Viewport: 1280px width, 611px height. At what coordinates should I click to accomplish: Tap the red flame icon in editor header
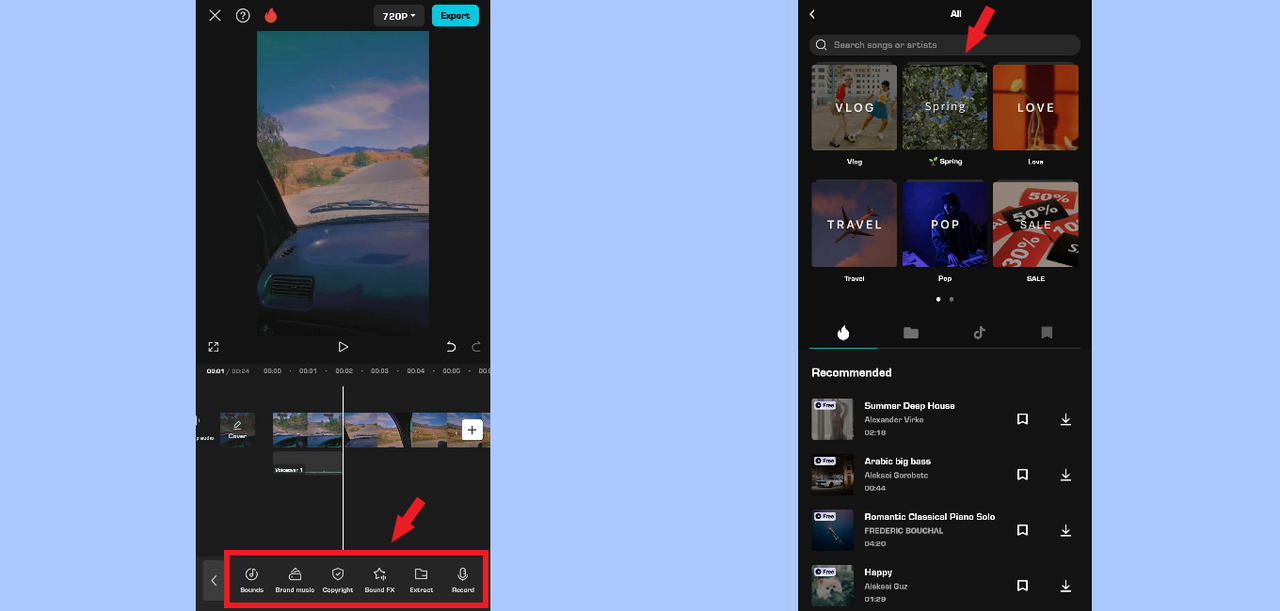tap(271, 16)
